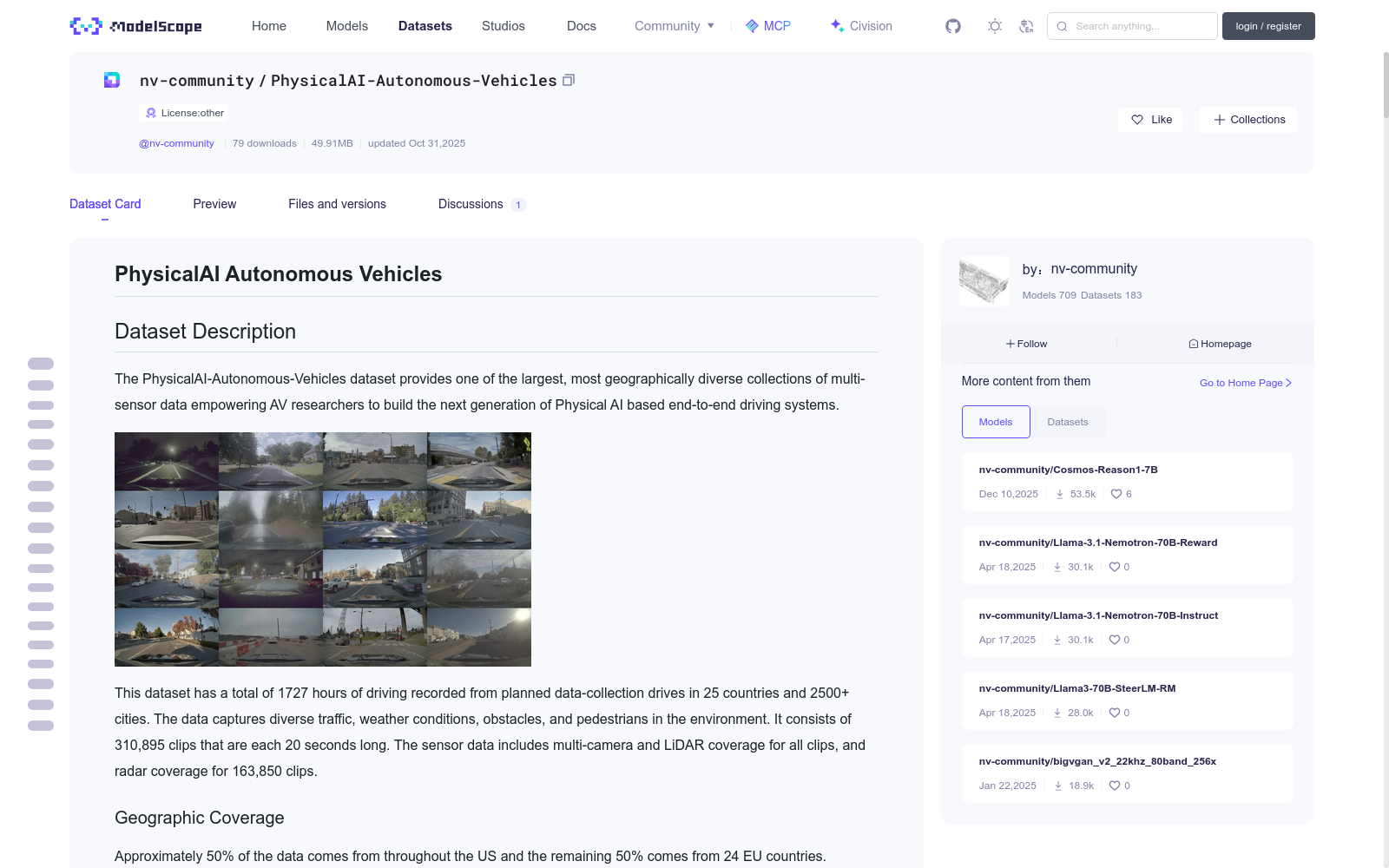
Task: Click the download icon on Cosmos-Reason1-7B card
Action: coord(1060,494)
